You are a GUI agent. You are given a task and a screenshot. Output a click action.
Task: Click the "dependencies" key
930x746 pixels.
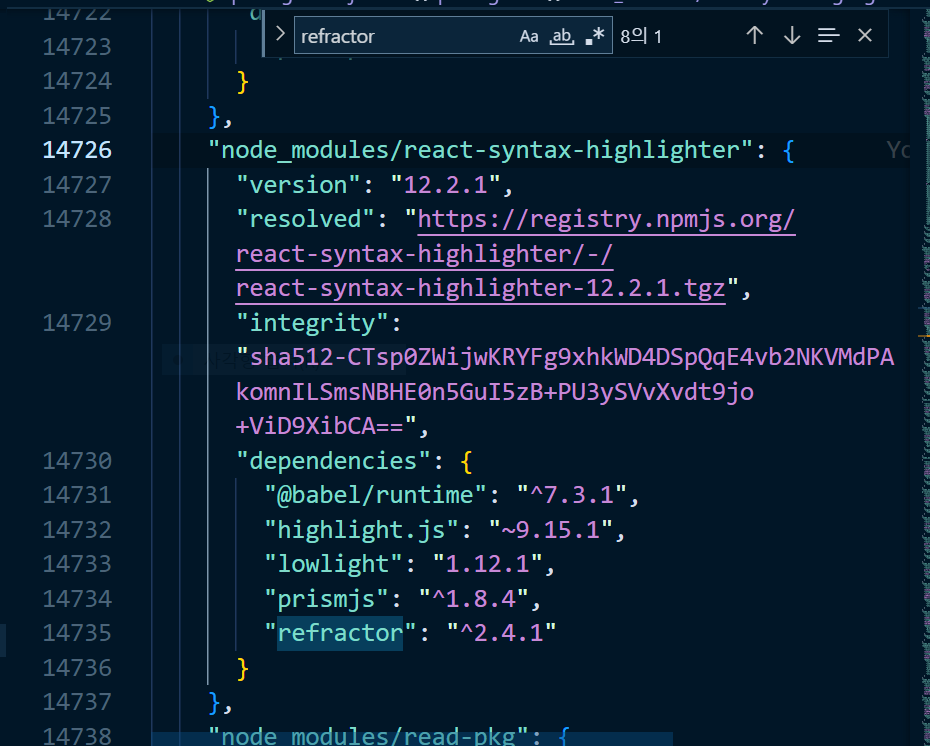pos(333,461)
